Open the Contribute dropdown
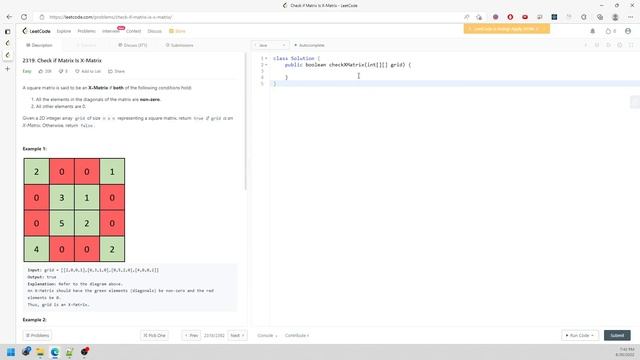 [x=297, y=336]
